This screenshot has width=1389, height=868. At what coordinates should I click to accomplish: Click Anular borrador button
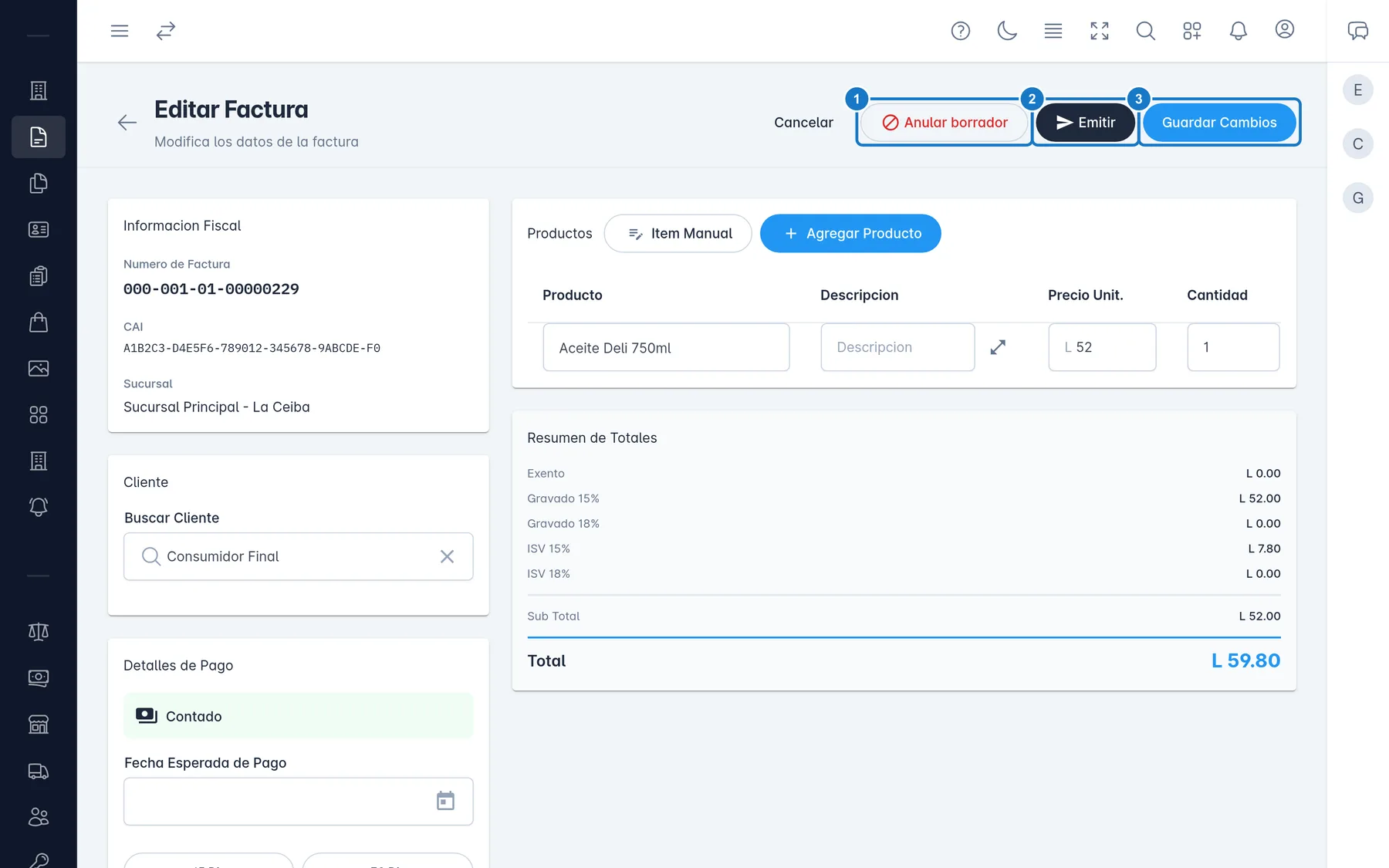point(945,123)
